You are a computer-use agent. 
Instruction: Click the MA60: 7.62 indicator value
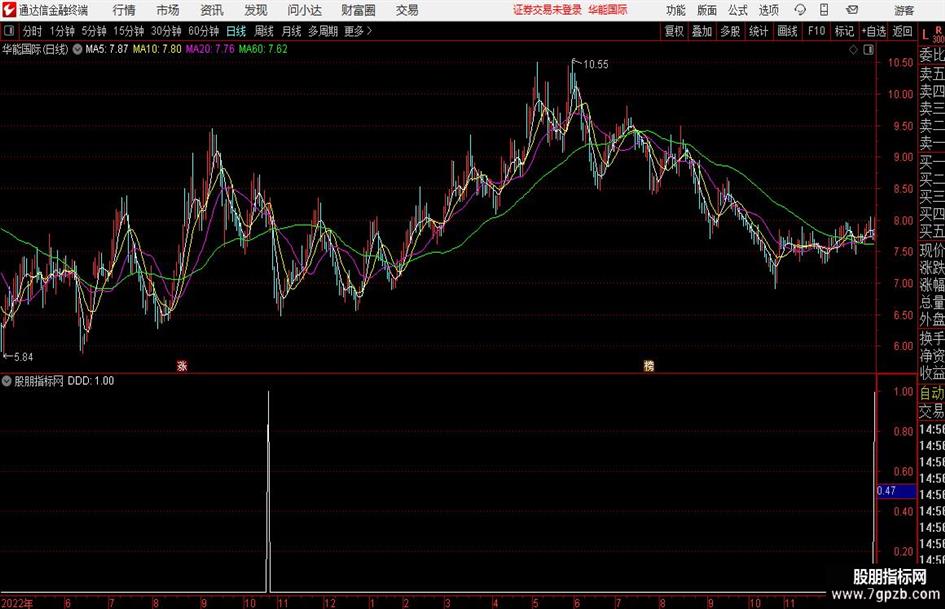[263, 49]
